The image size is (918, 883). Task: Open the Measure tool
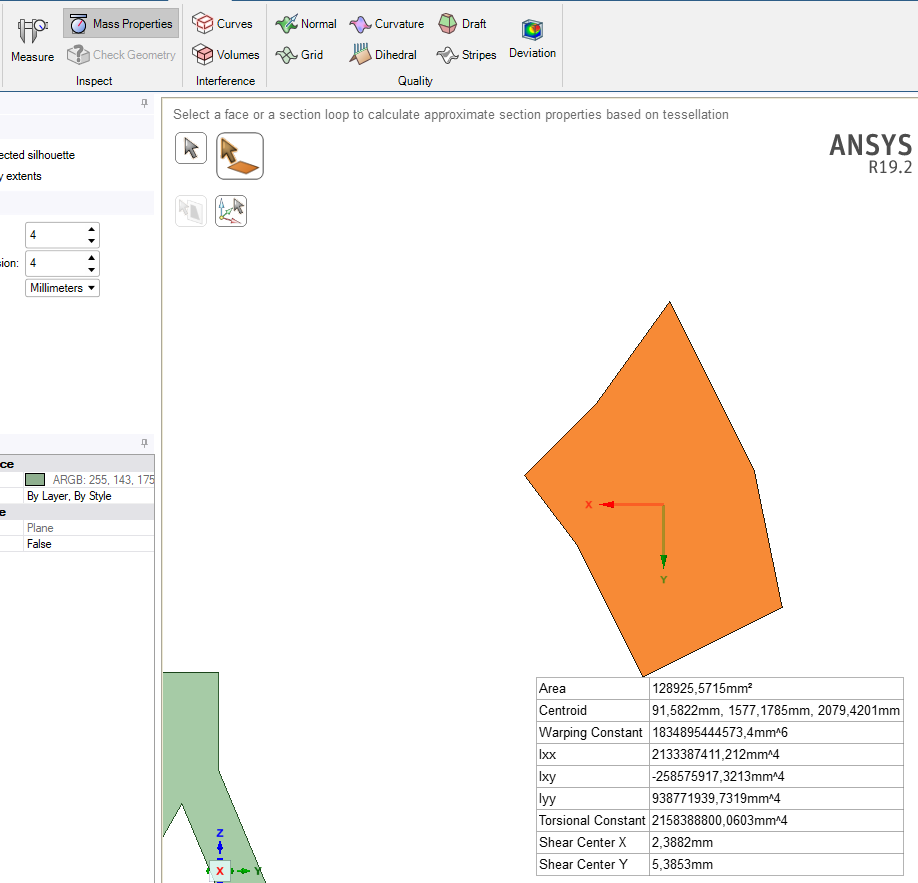pos(32,40)
